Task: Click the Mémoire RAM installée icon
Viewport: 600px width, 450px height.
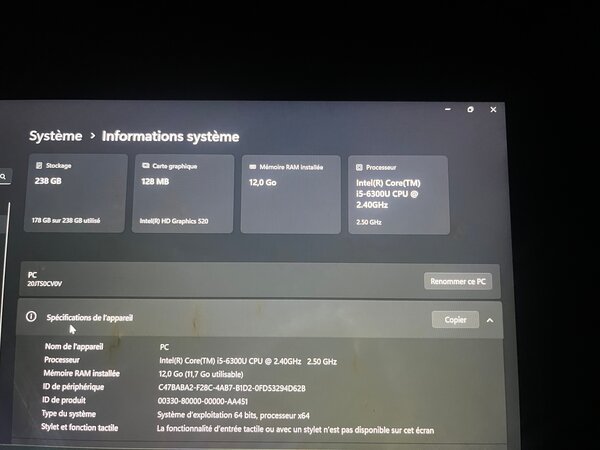Action: (252, 167)
